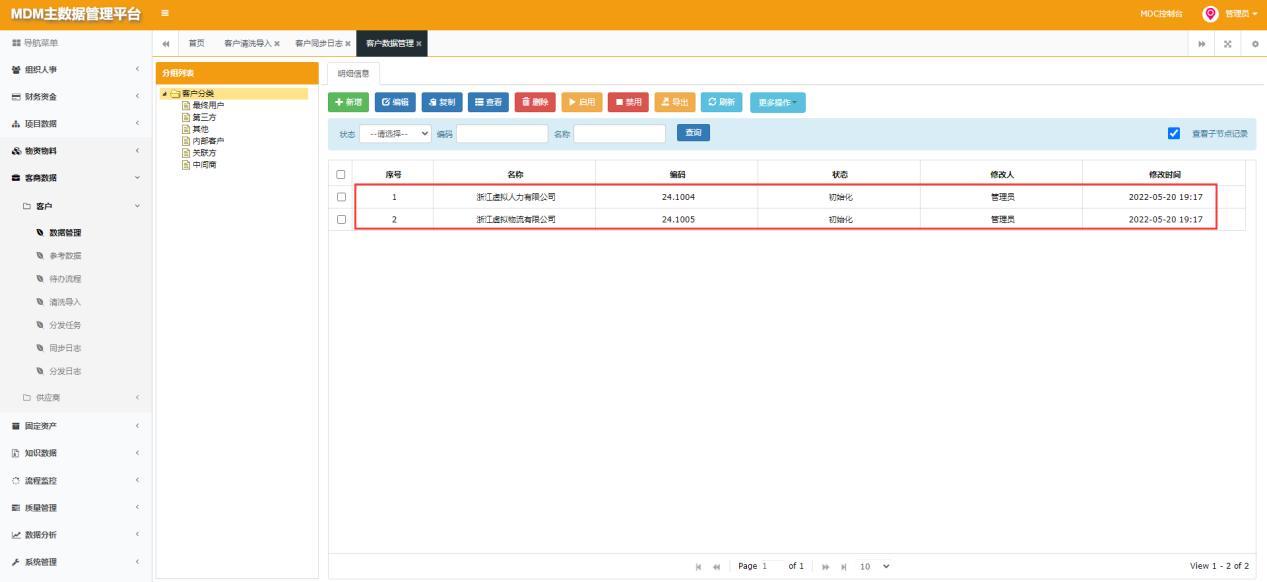The height and width of the screenshot is (582, 1267).
Task: Go to first page in grid pager
Action: (x=699, y=566)
